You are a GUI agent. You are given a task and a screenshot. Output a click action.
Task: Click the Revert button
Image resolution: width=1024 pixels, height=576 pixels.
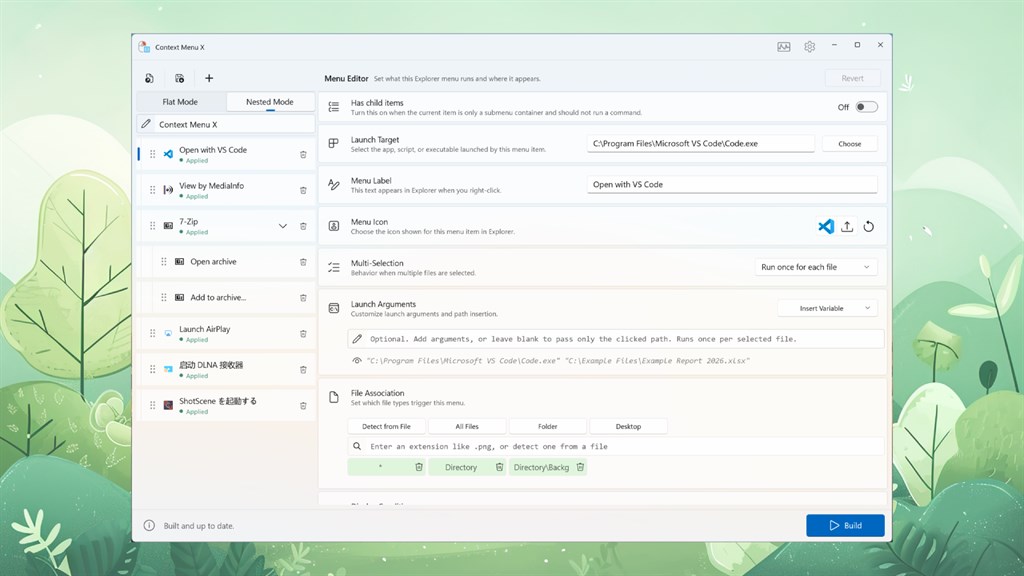point(852,78)
